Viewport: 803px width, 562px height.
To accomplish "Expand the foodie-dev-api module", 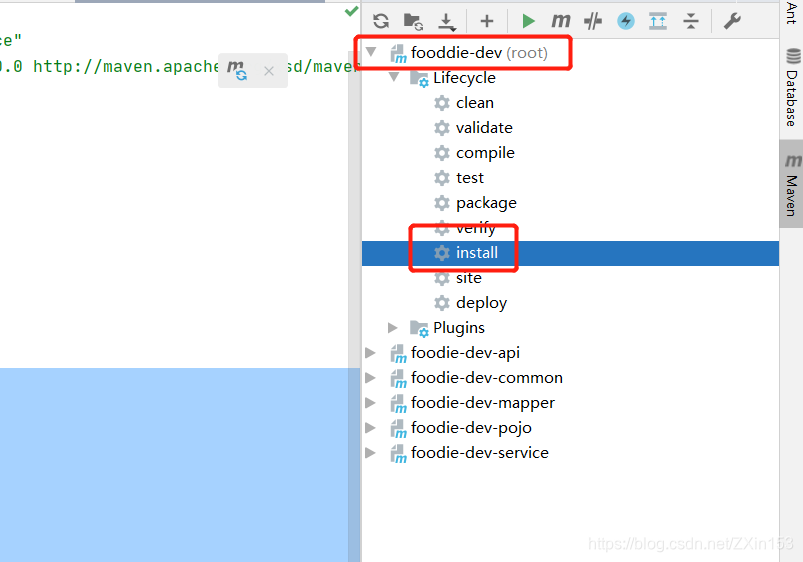I will (370, 352).
